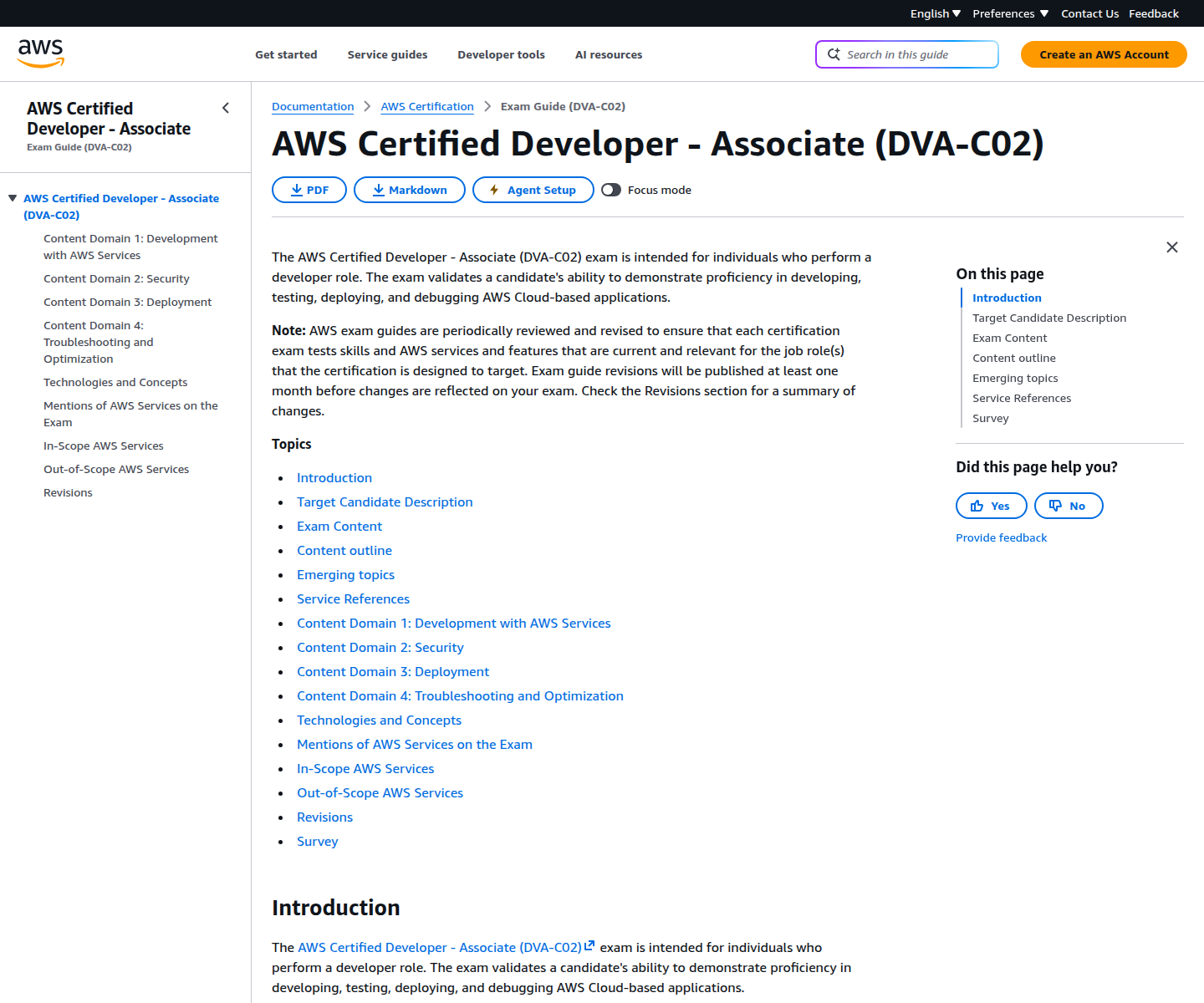Open Mentions of AWS Services on the Exam topic
Viewport: 1204px width, 1003px height.
tap(415, 744)
